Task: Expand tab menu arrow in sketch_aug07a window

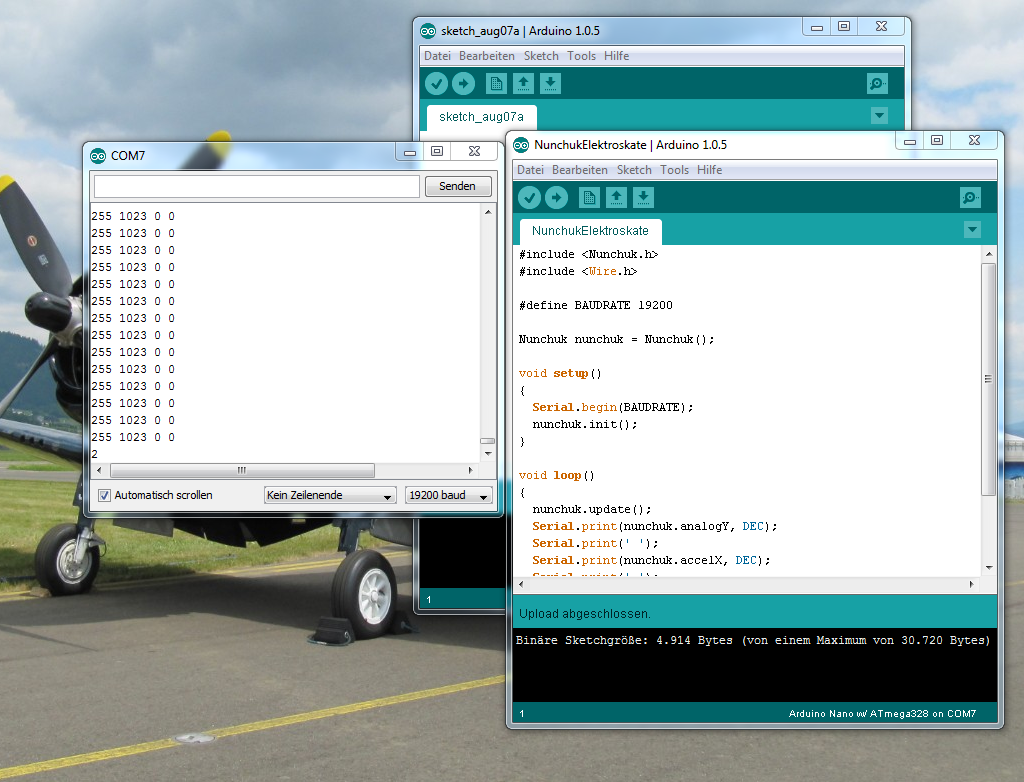Action: 879,116
